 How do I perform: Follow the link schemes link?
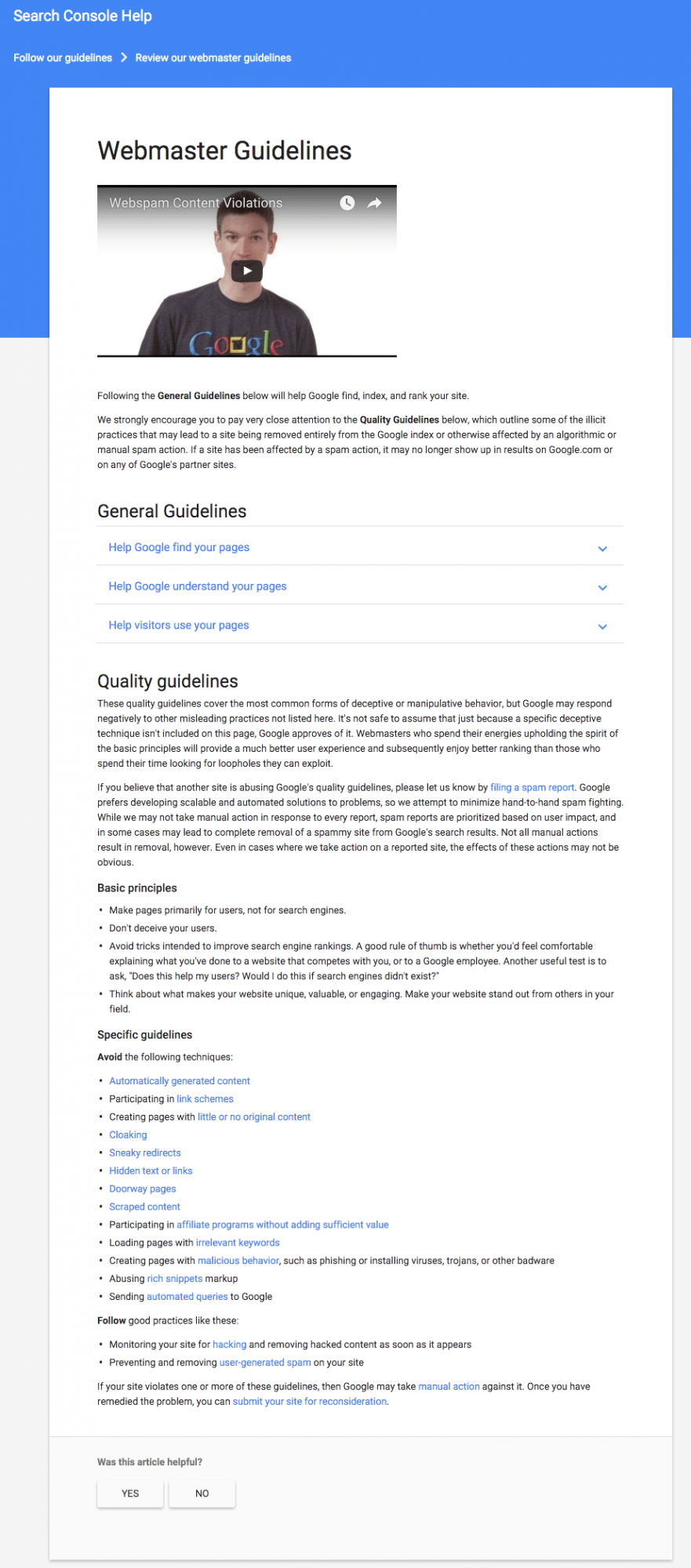coord(205,1098)
